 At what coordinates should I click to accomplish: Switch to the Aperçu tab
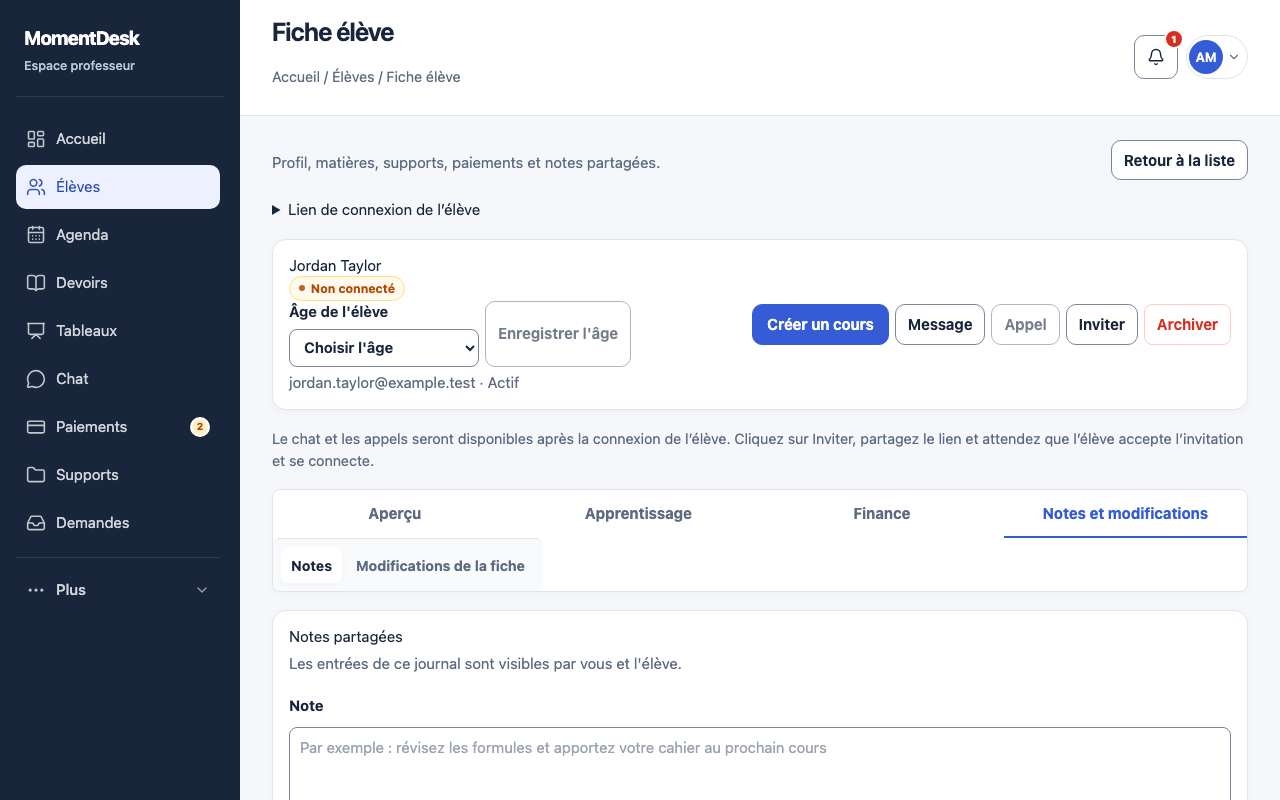(x=394, y=514)
